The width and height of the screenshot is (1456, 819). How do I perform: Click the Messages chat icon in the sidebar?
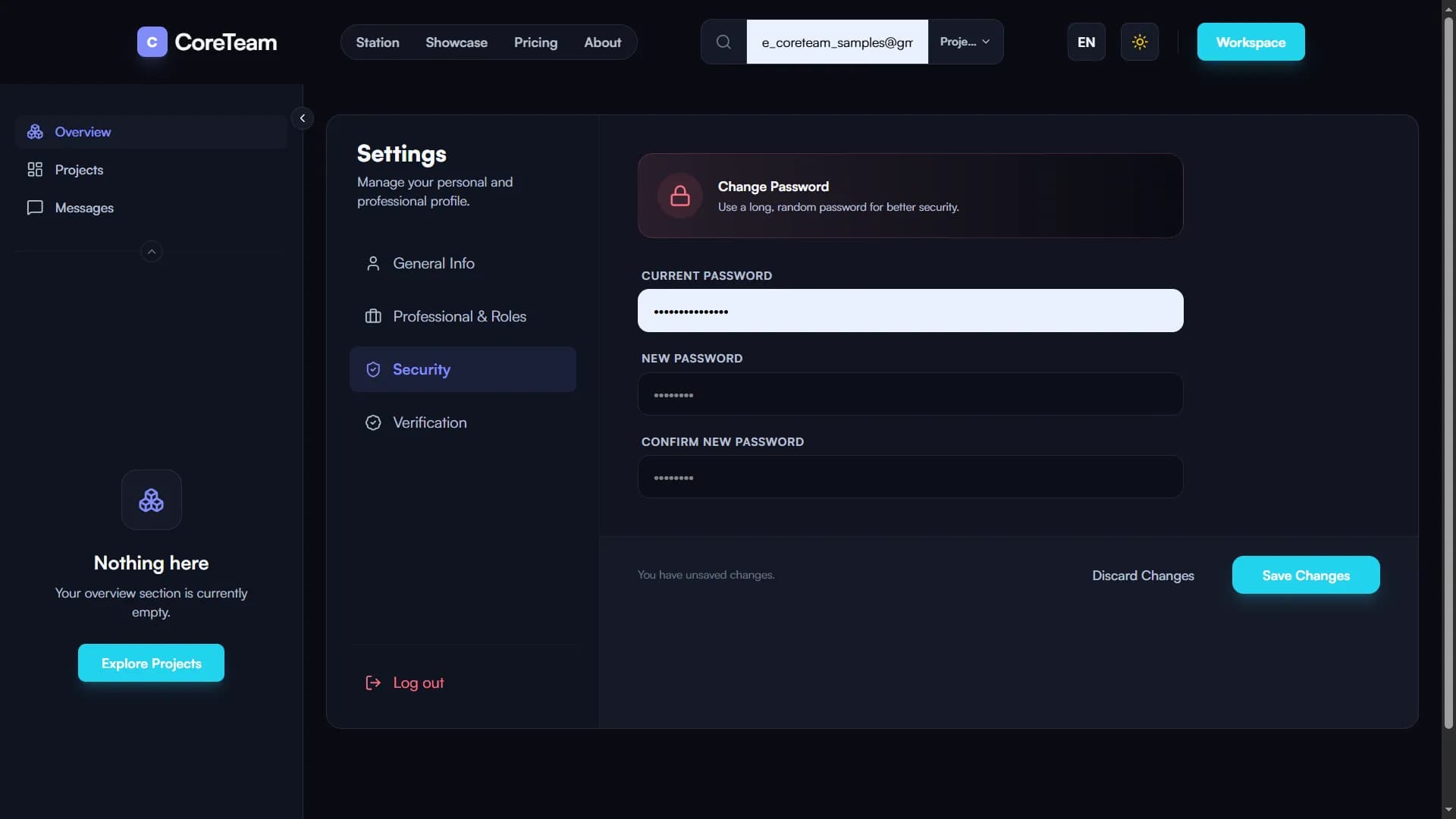35,208
